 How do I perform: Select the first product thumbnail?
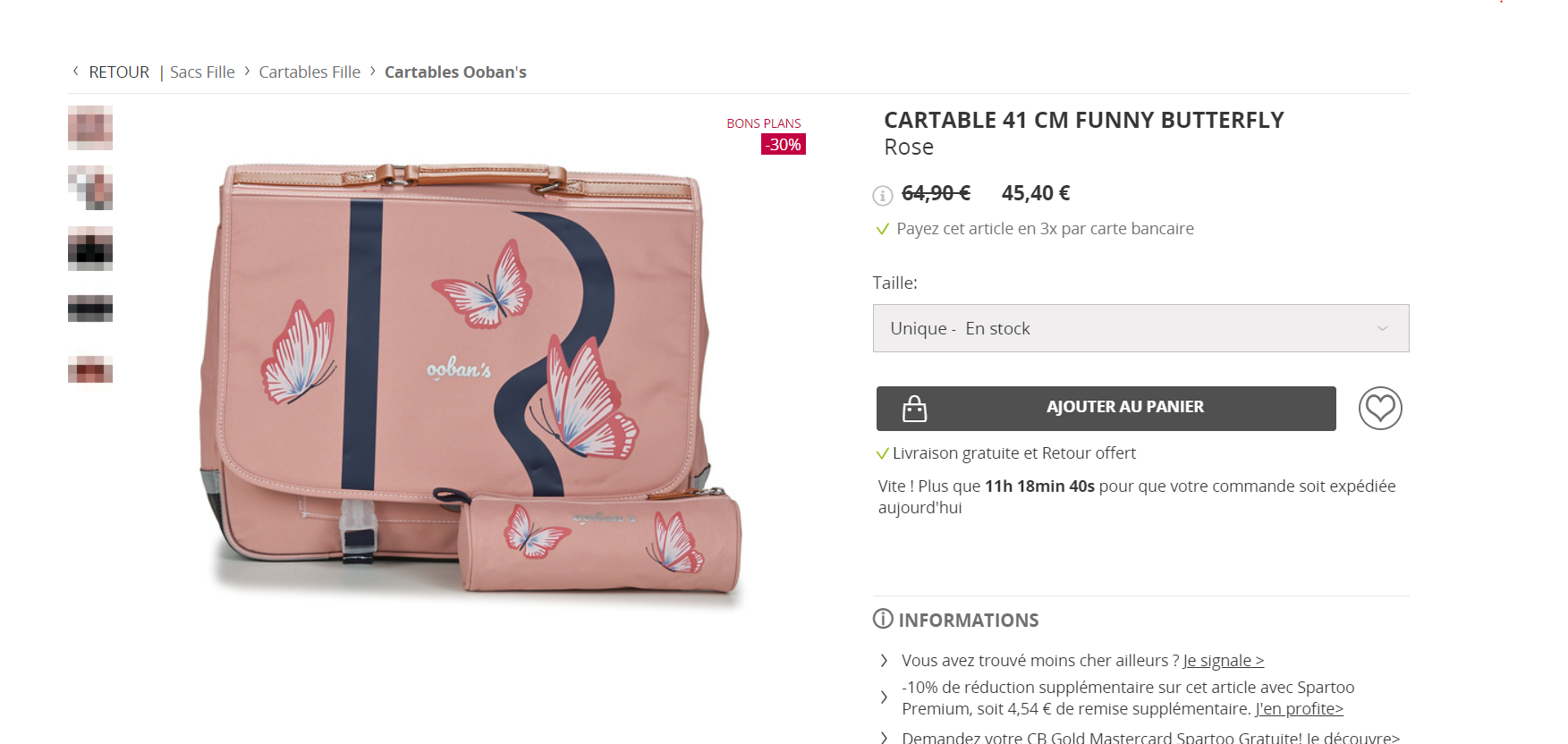90,128
